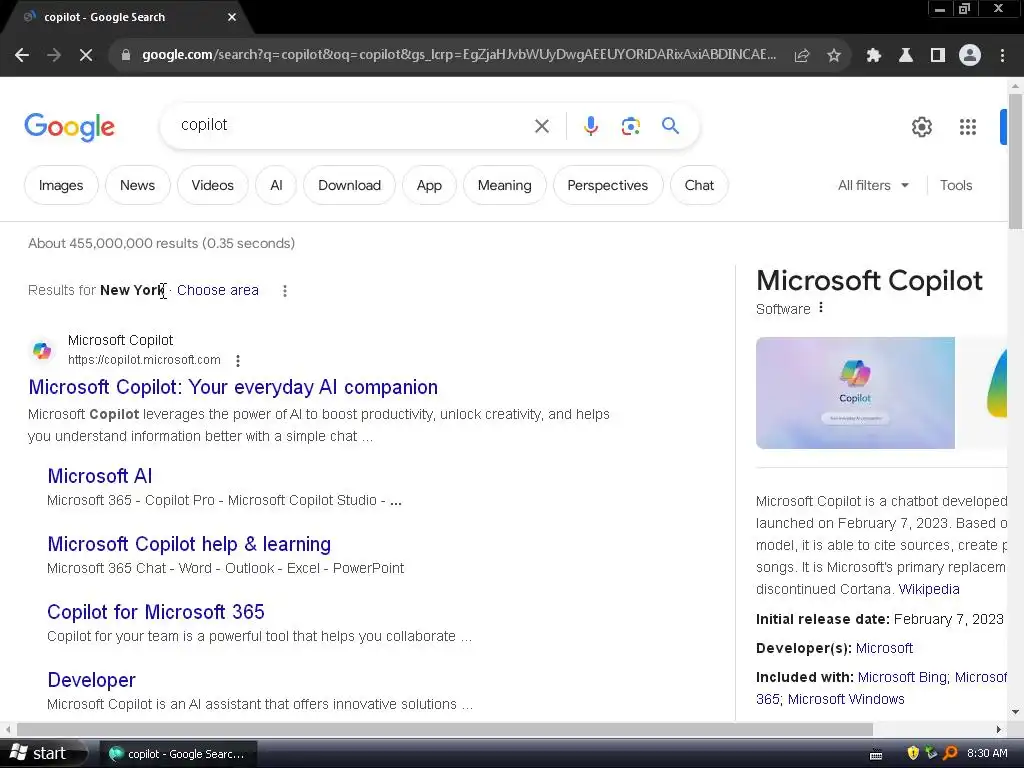
Task: Open the search Tools menu
Action: coord(956,185)
